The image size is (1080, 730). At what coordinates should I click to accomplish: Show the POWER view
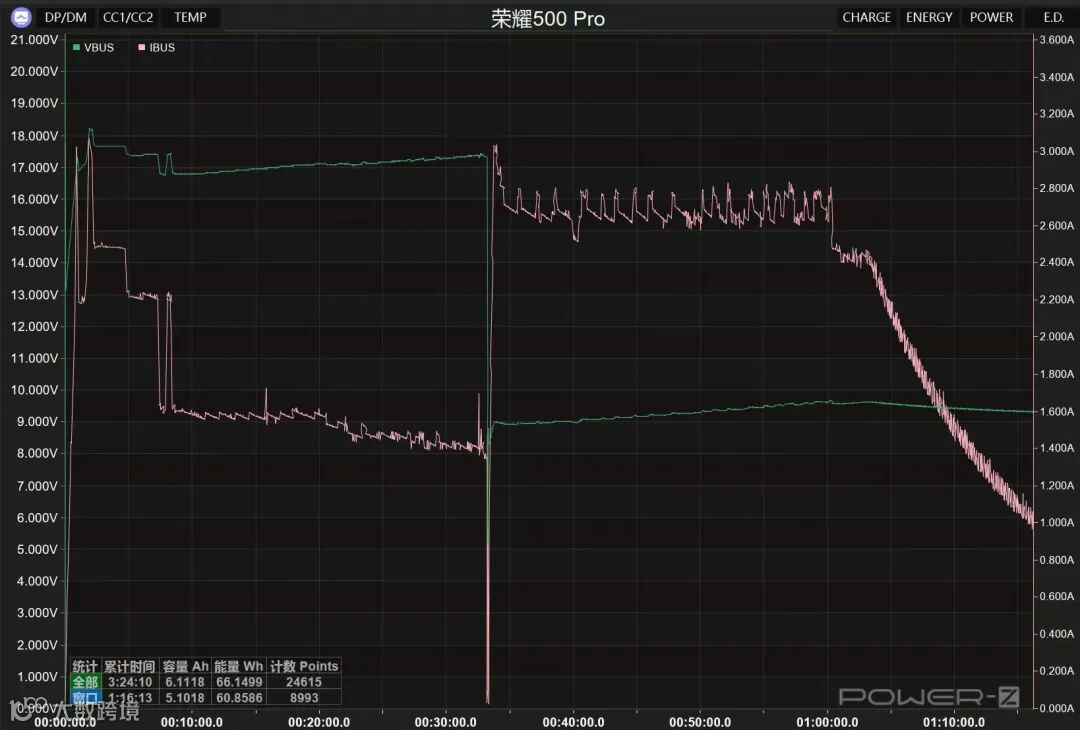click(x=991, y=17)
